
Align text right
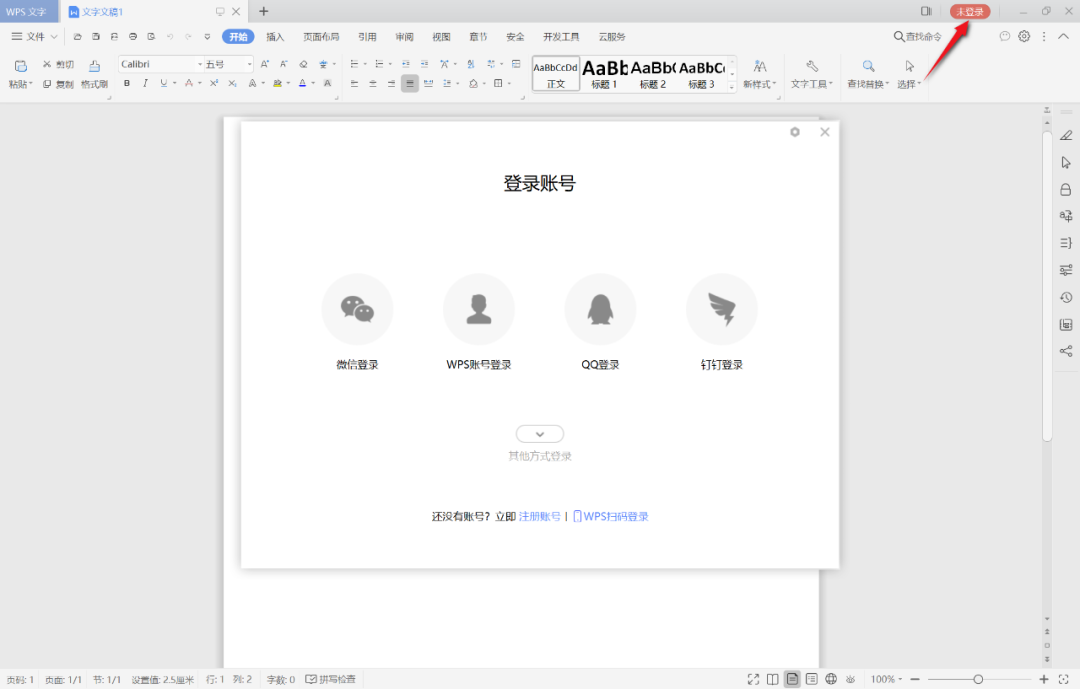391,83
